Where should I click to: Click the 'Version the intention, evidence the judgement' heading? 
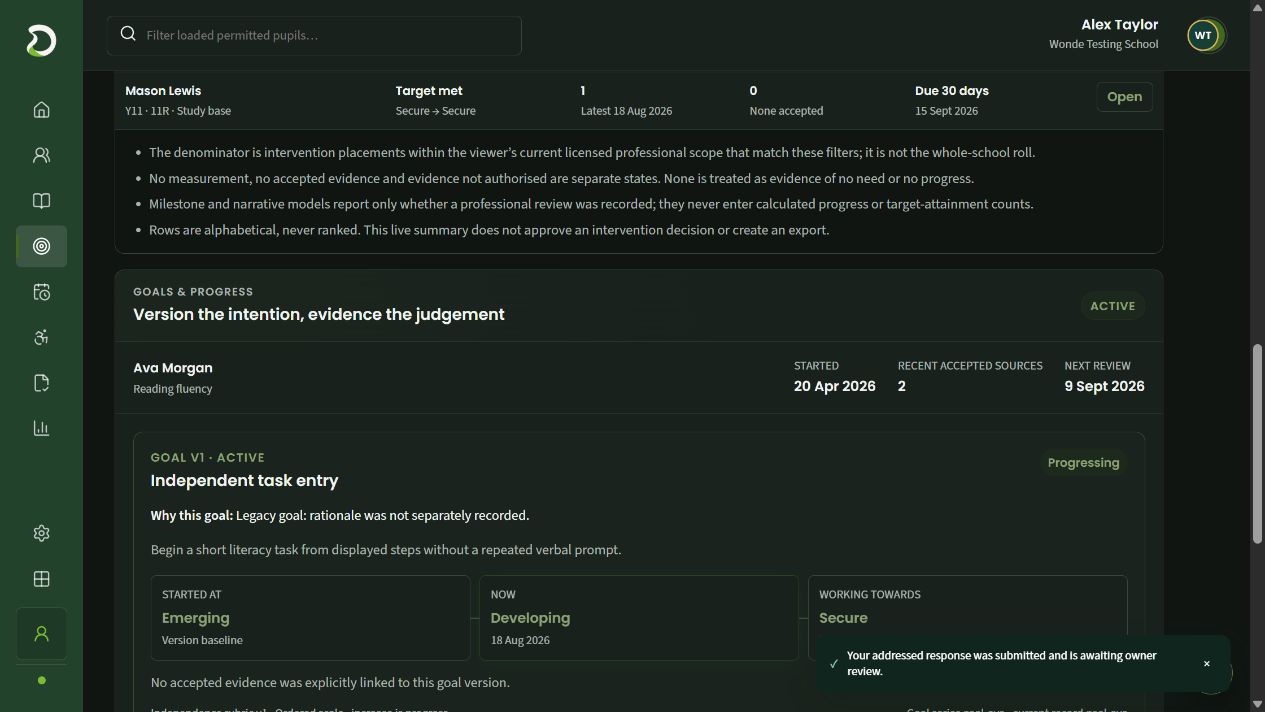click(319, 314)
